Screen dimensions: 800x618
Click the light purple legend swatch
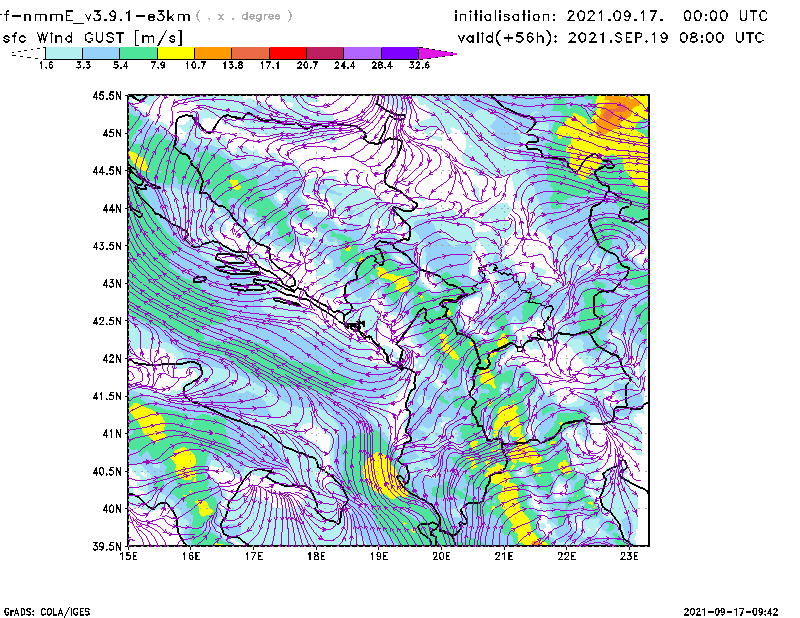tap(362, 53)
